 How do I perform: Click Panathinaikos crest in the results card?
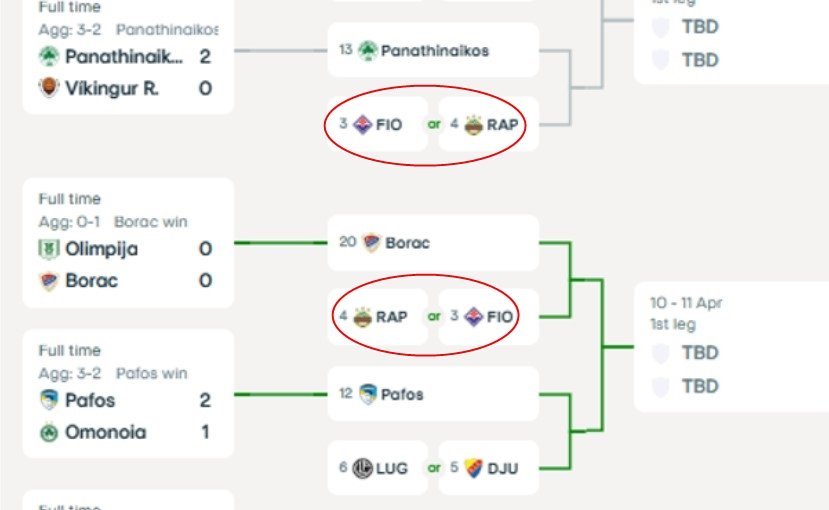click(49, 56)
